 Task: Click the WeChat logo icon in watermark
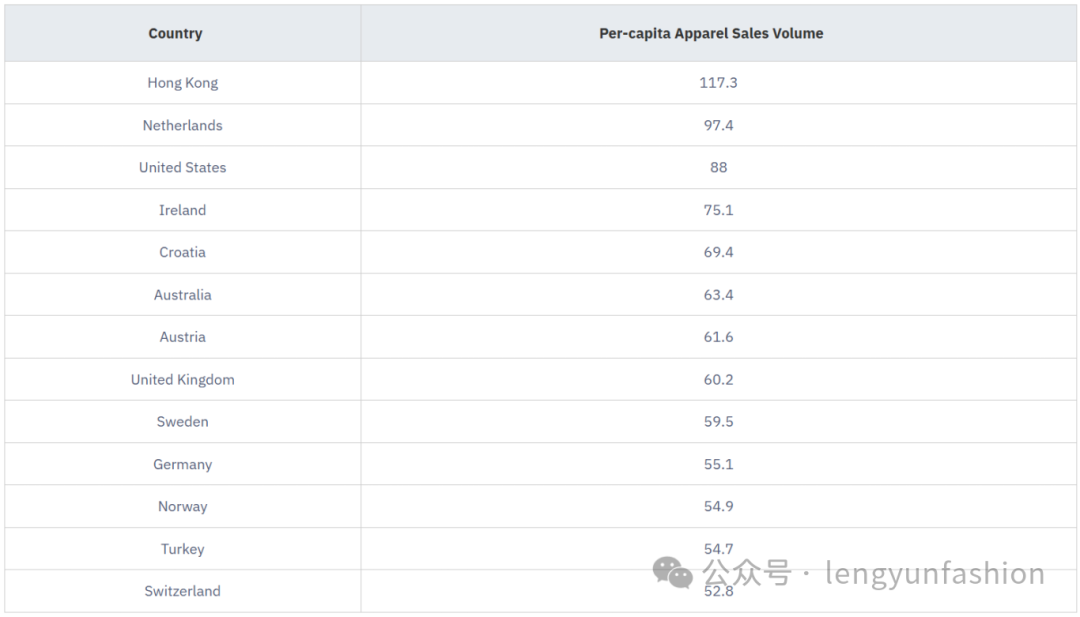[x=672, y=573]
